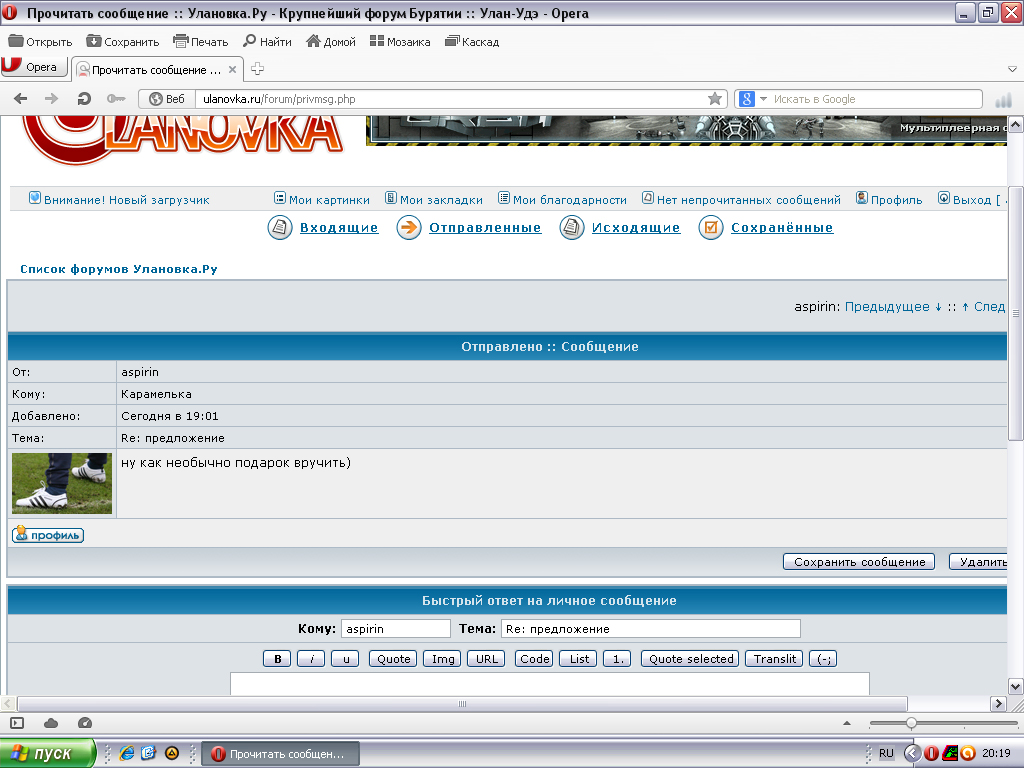
Task: Open the Сохранённые messages folder
Action: pyautogui.click(x=781, y=228)
